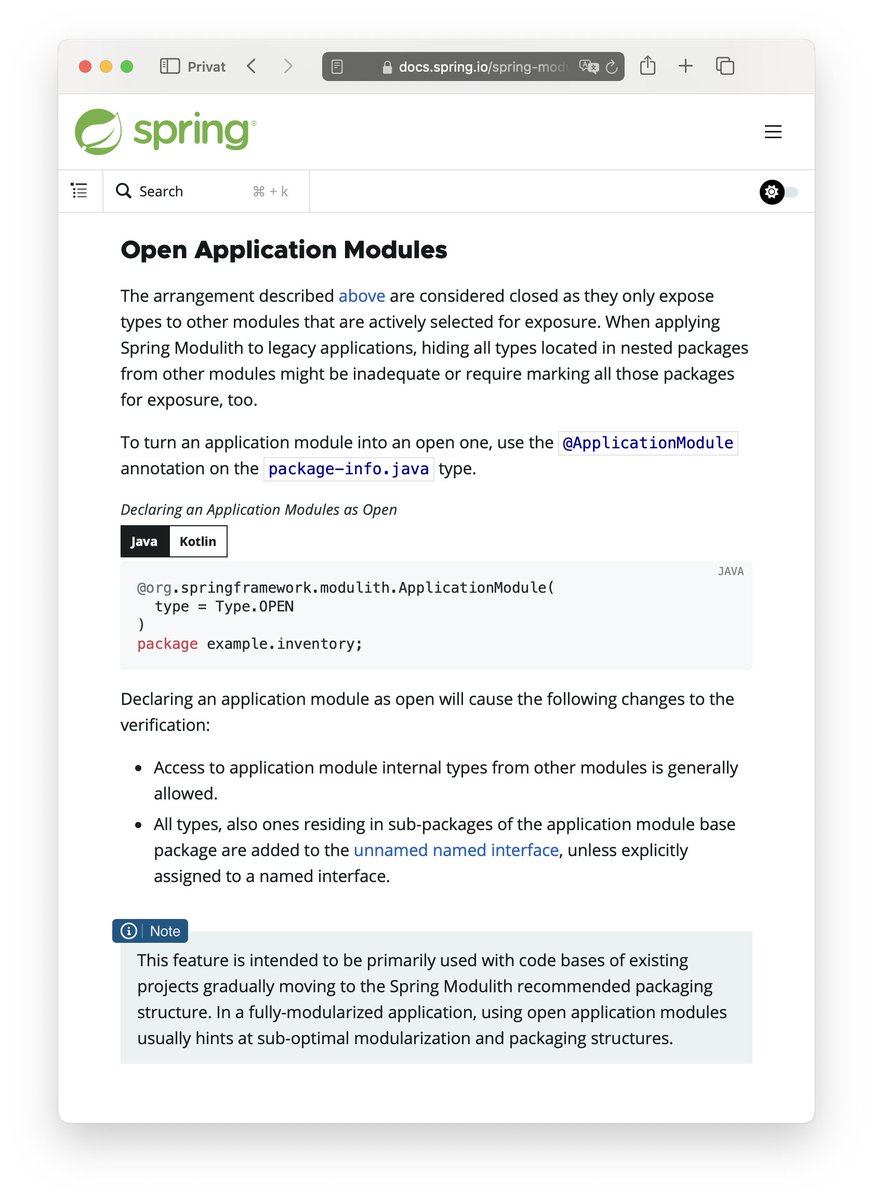This screenshot has height=1200, width=873.
Task: Follow the 'above' link
Action: 362,296
